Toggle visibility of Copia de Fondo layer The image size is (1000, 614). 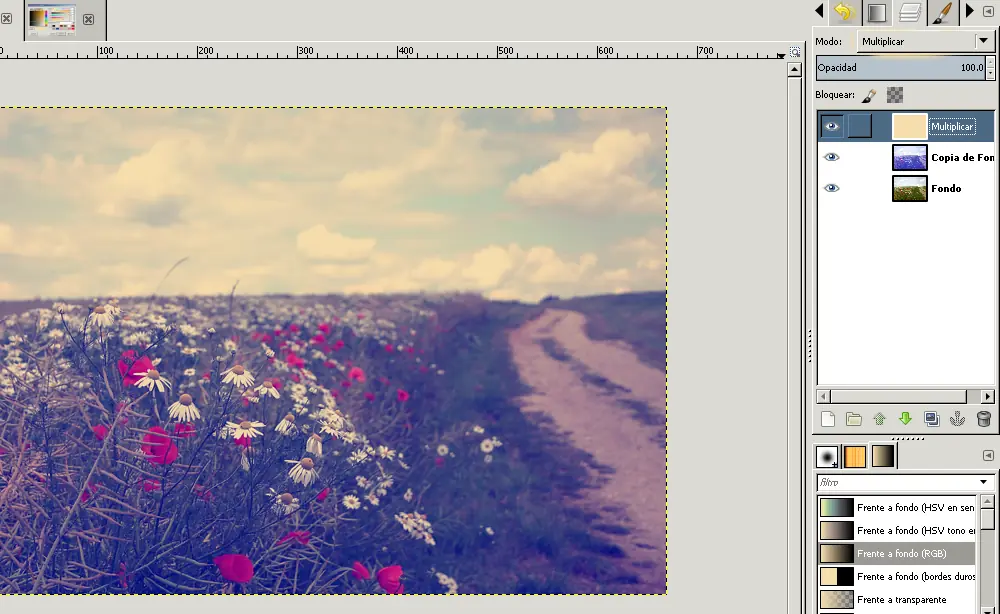[831, 158]
